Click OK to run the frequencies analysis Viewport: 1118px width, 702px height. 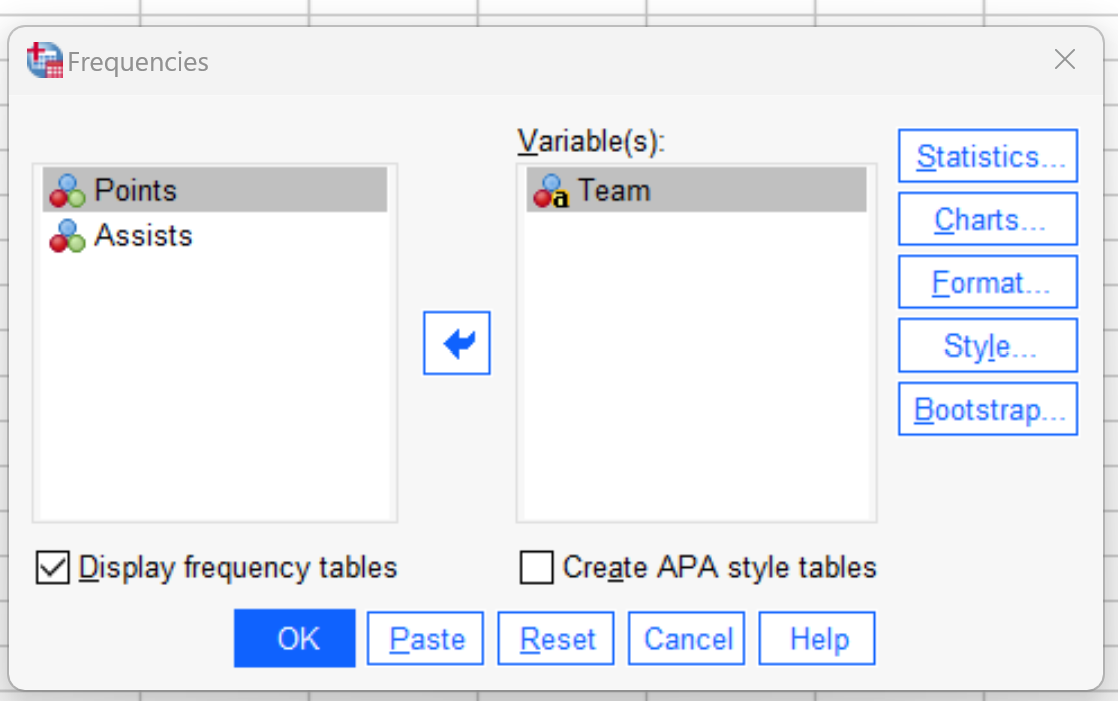[294, 638]
